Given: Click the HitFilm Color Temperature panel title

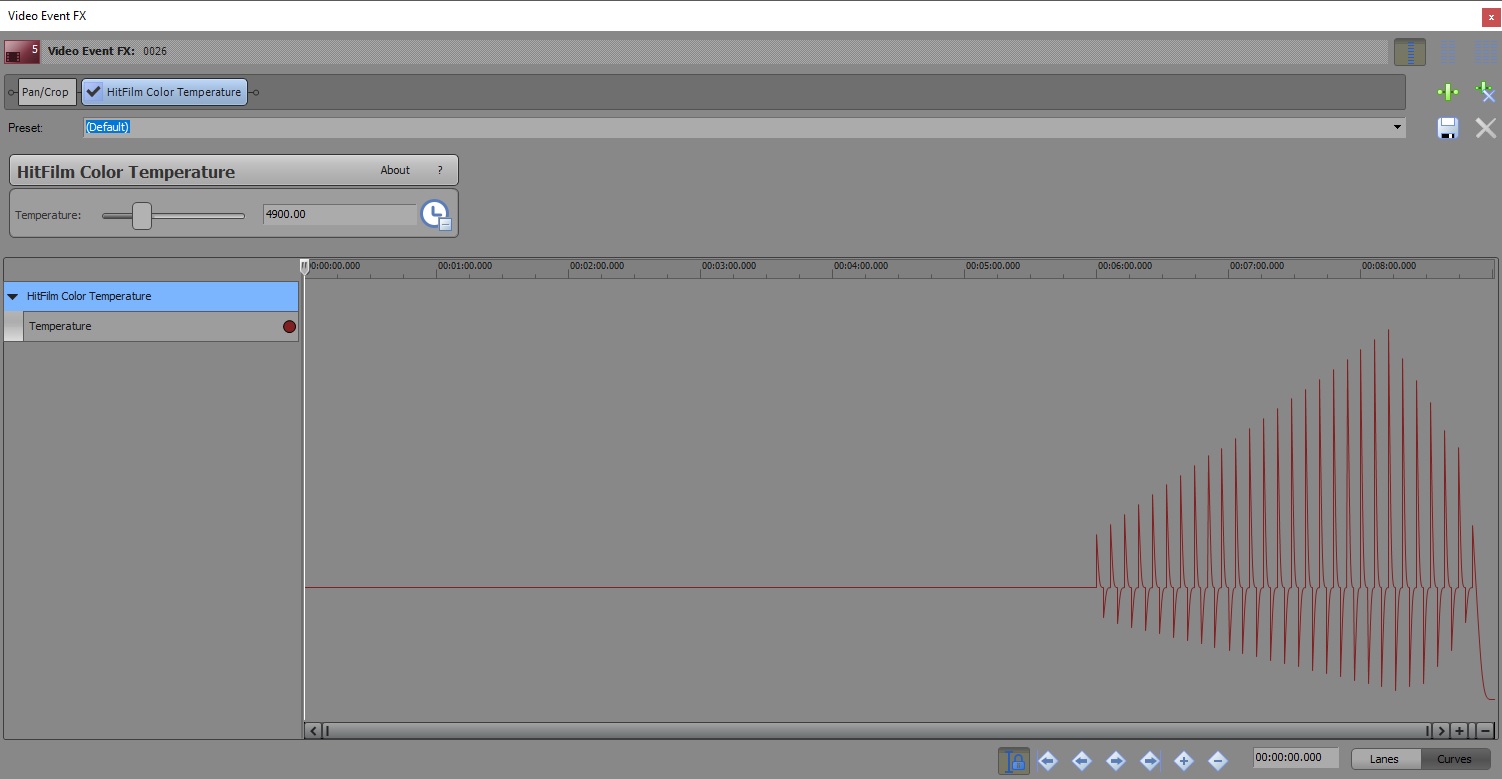Looking at the screenshot, I should [x=126, y=172].
